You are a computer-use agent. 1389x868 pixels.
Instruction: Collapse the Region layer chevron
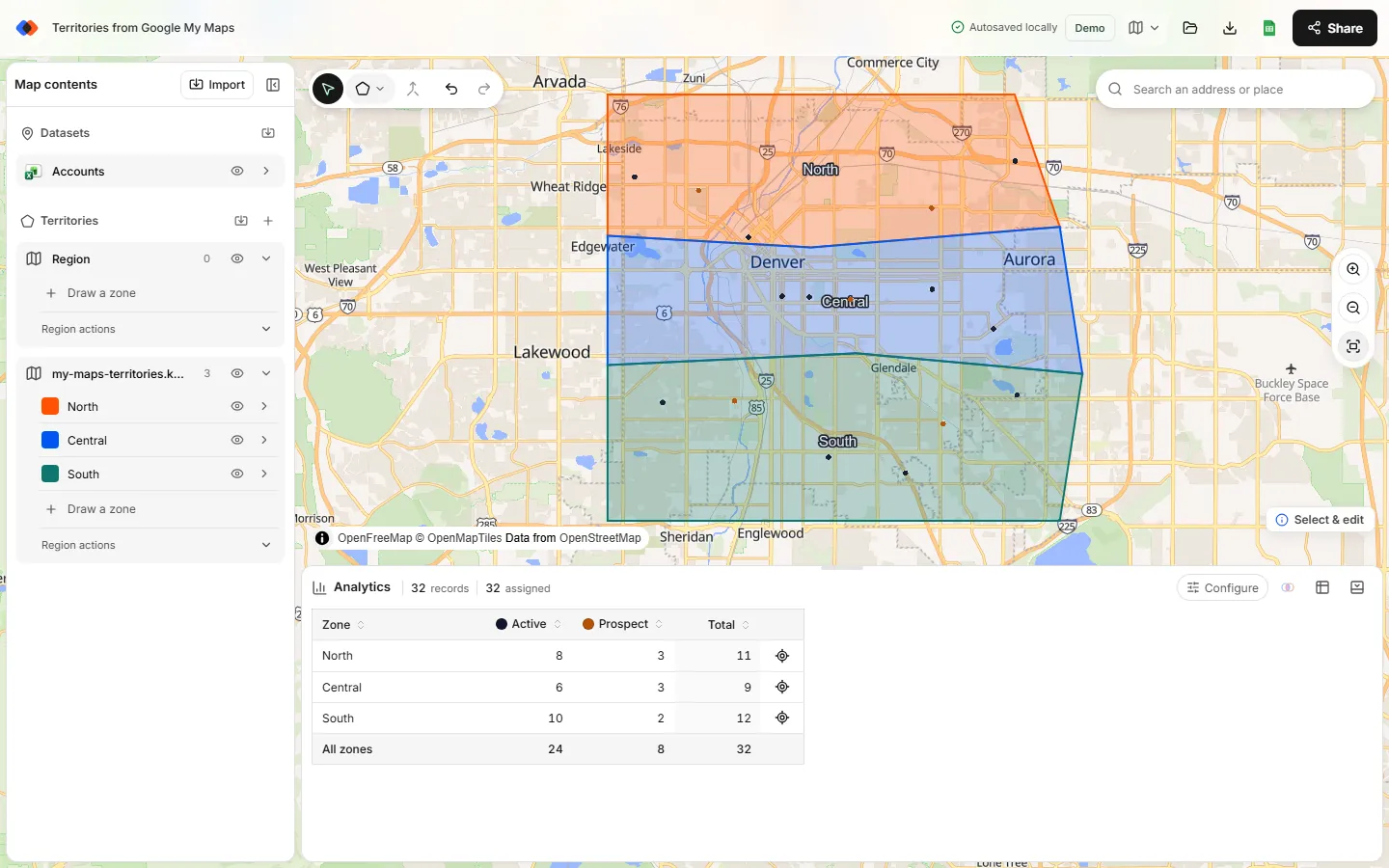tap(266, 258)
